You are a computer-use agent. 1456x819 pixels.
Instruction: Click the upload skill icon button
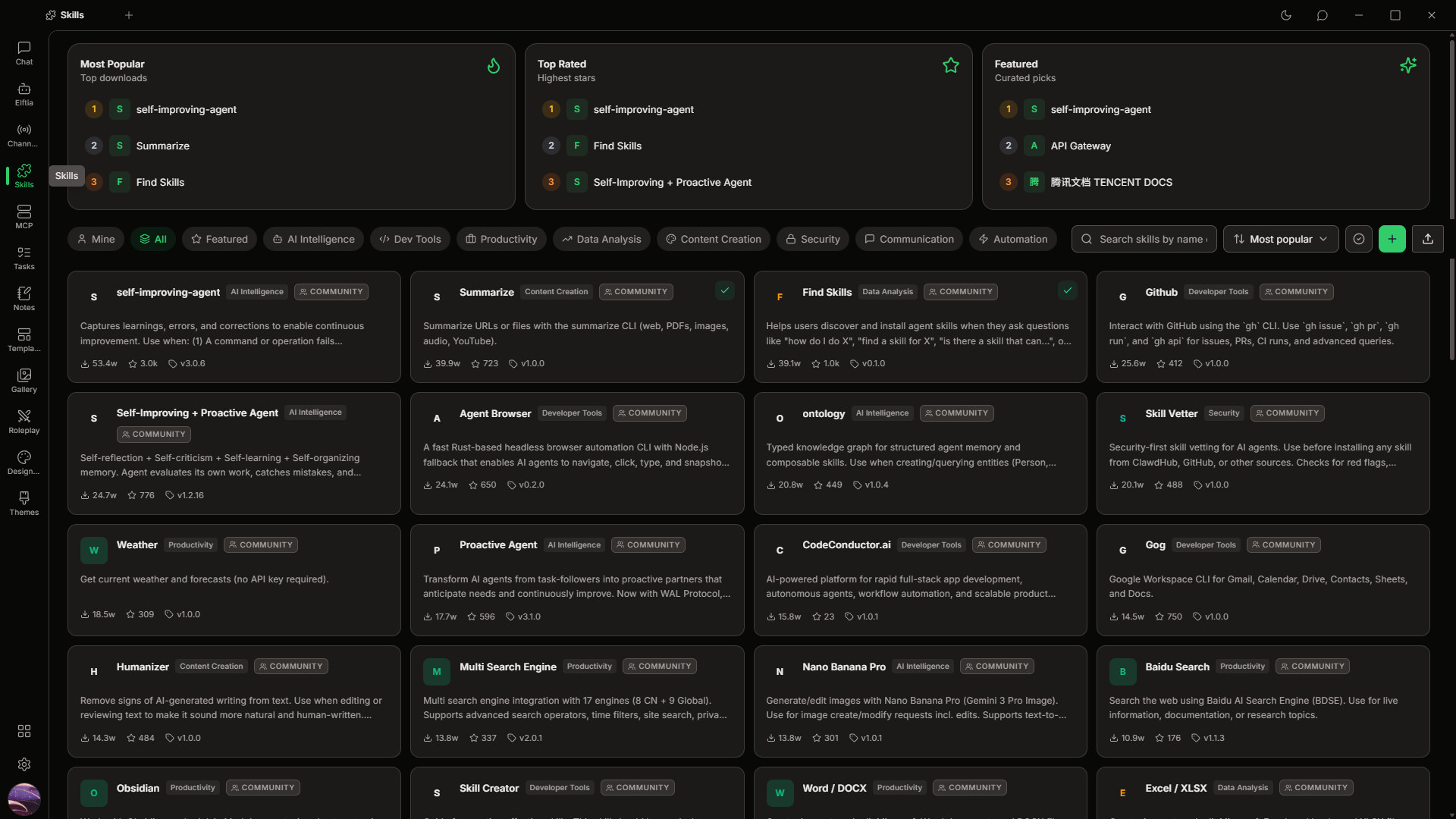coord(1428,239)
